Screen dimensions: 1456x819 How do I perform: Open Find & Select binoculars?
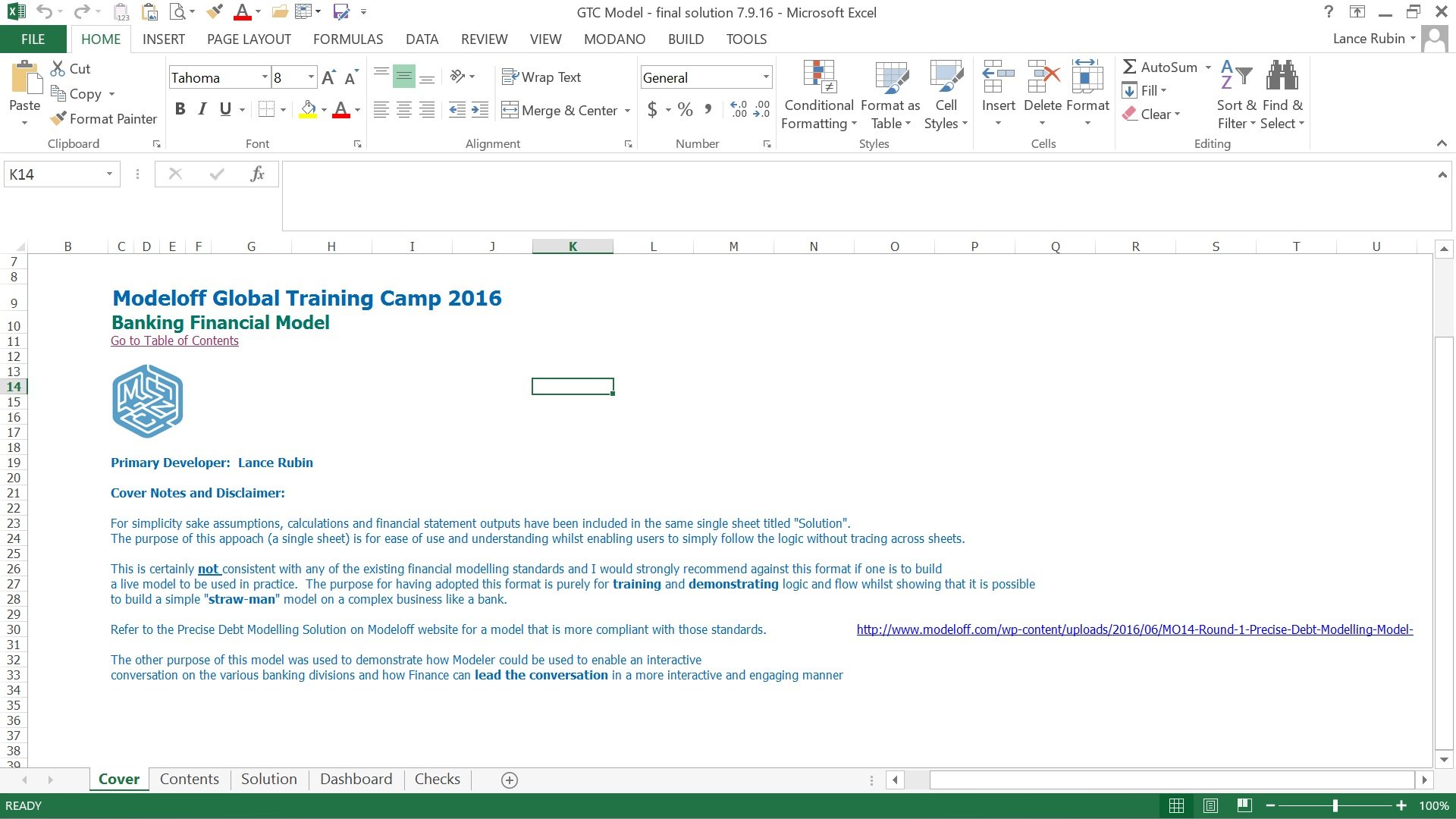point(1282,96)
